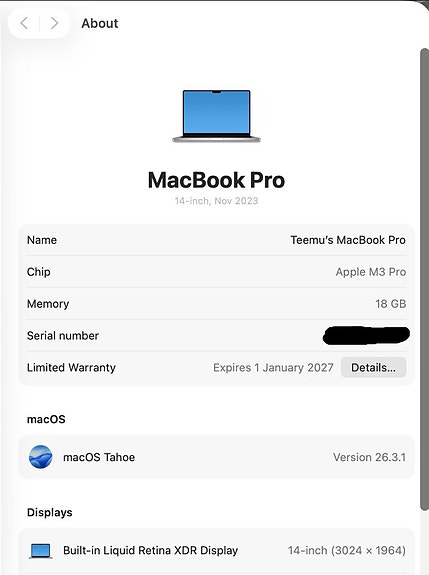Click the macOS Tahoe logo icon
The image size is (429, 575).
click(40, 457)
